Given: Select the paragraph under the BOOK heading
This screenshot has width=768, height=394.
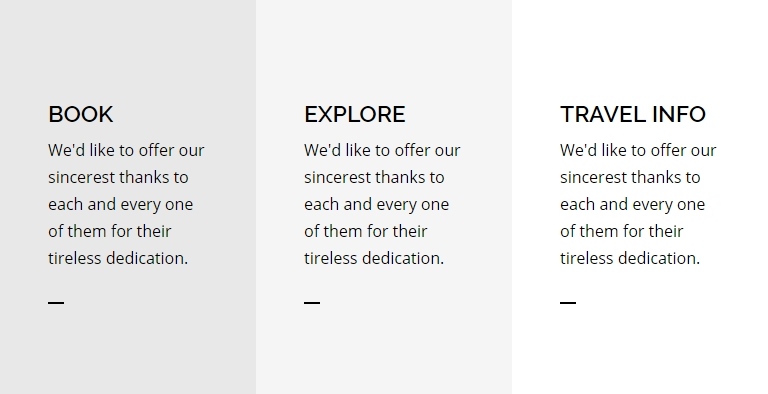Looking at the screenshot, I should pos(126,204).
